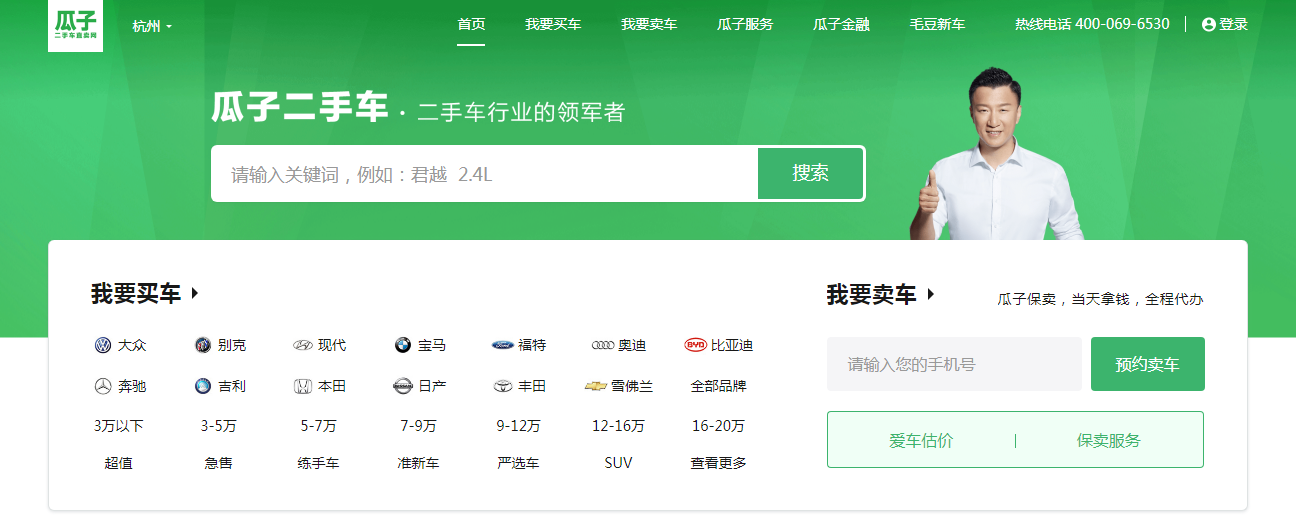Open the 全部品牌 all brands link
Screen dimensions: 1296x525
718,386
